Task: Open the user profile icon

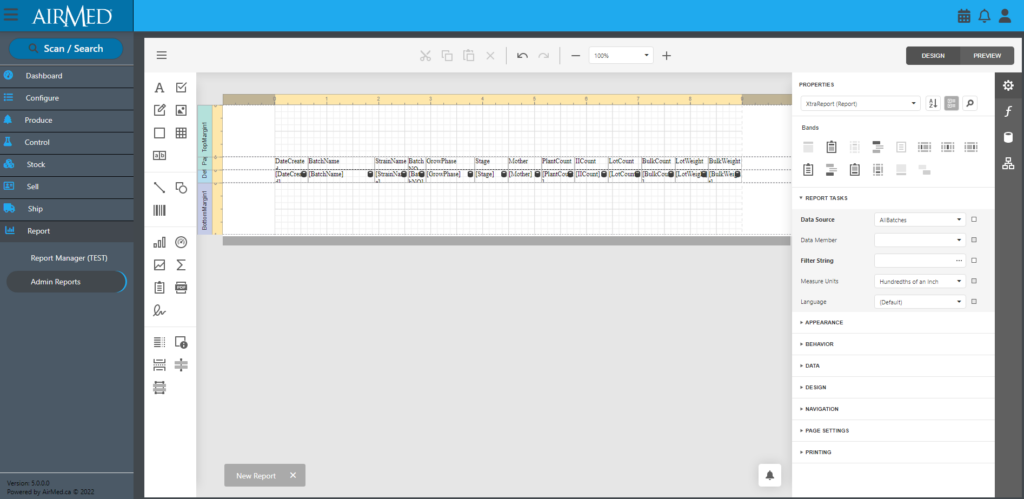Action: click(x=1005, y=16)
